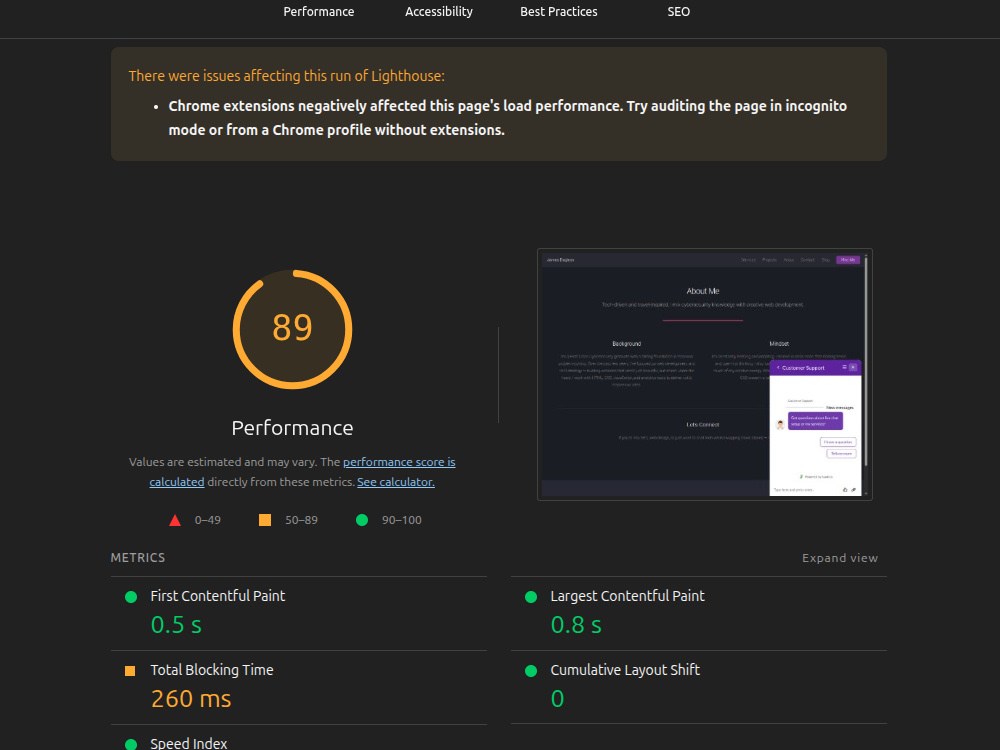Click the Cumulative Layout Shift green status dot
Image resolution: width=1000 pixels, height=750 pixels.
tap(531, 671)
